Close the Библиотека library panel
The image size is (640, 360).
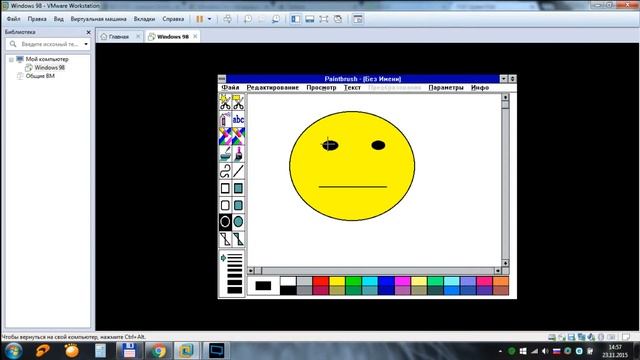pyautogui.click(x=89, y=32)
